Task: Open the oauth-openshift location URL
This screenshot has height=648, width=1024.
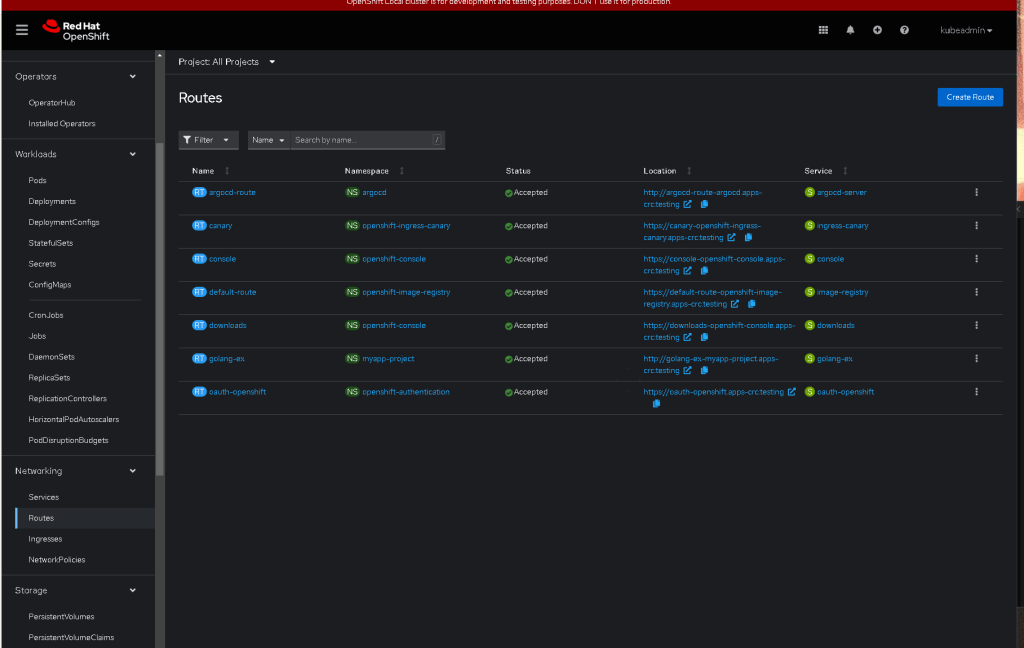Action: (713, 393)
